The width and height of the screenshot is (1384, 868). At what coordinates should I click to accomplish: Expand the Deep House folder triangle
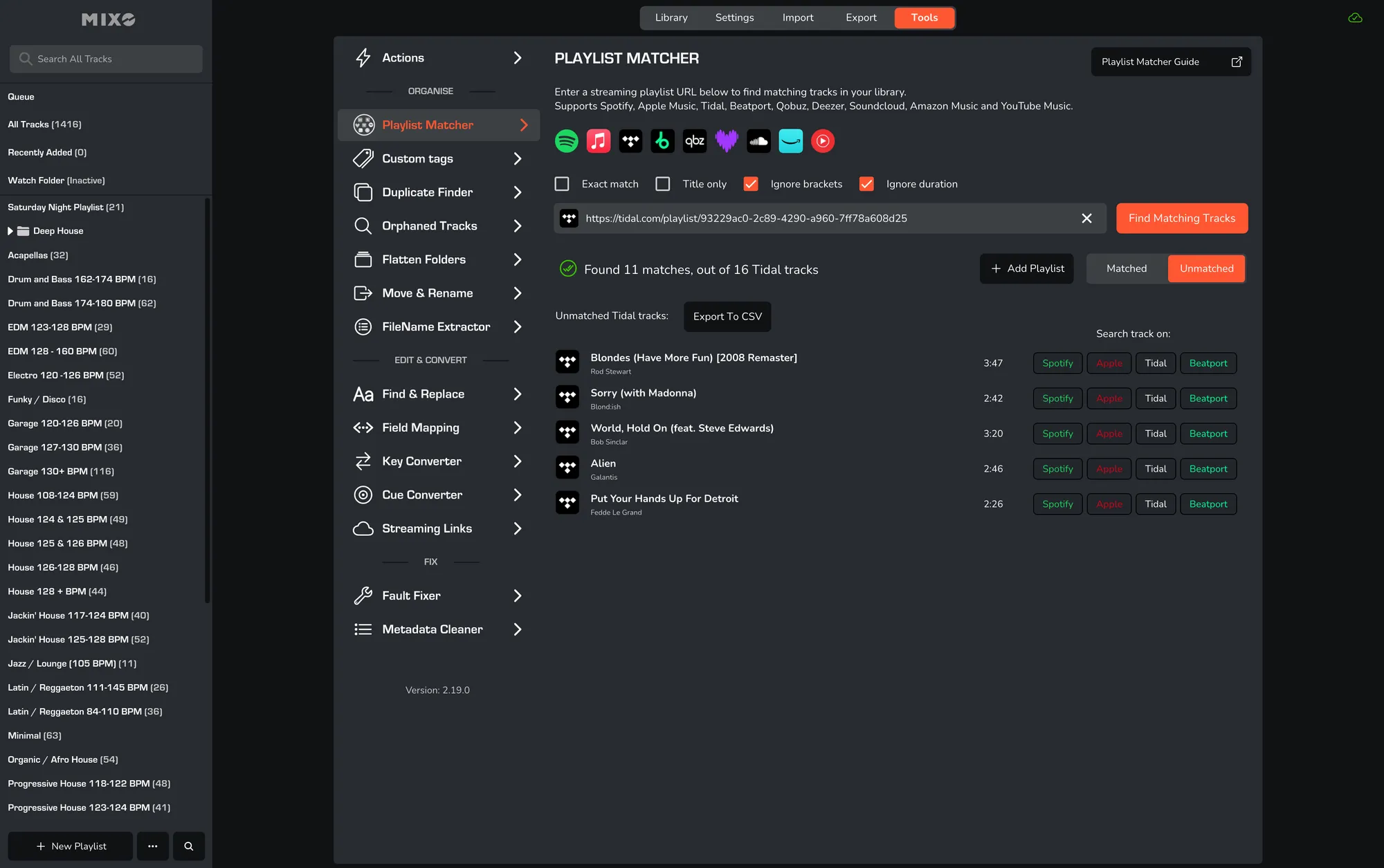pos(10,231)
